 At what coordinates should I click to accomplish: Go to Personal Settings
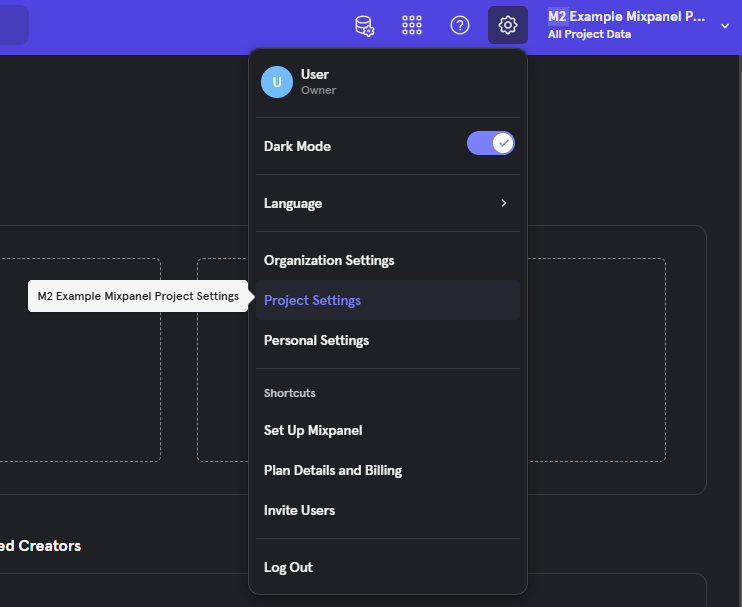pos(316,340)
